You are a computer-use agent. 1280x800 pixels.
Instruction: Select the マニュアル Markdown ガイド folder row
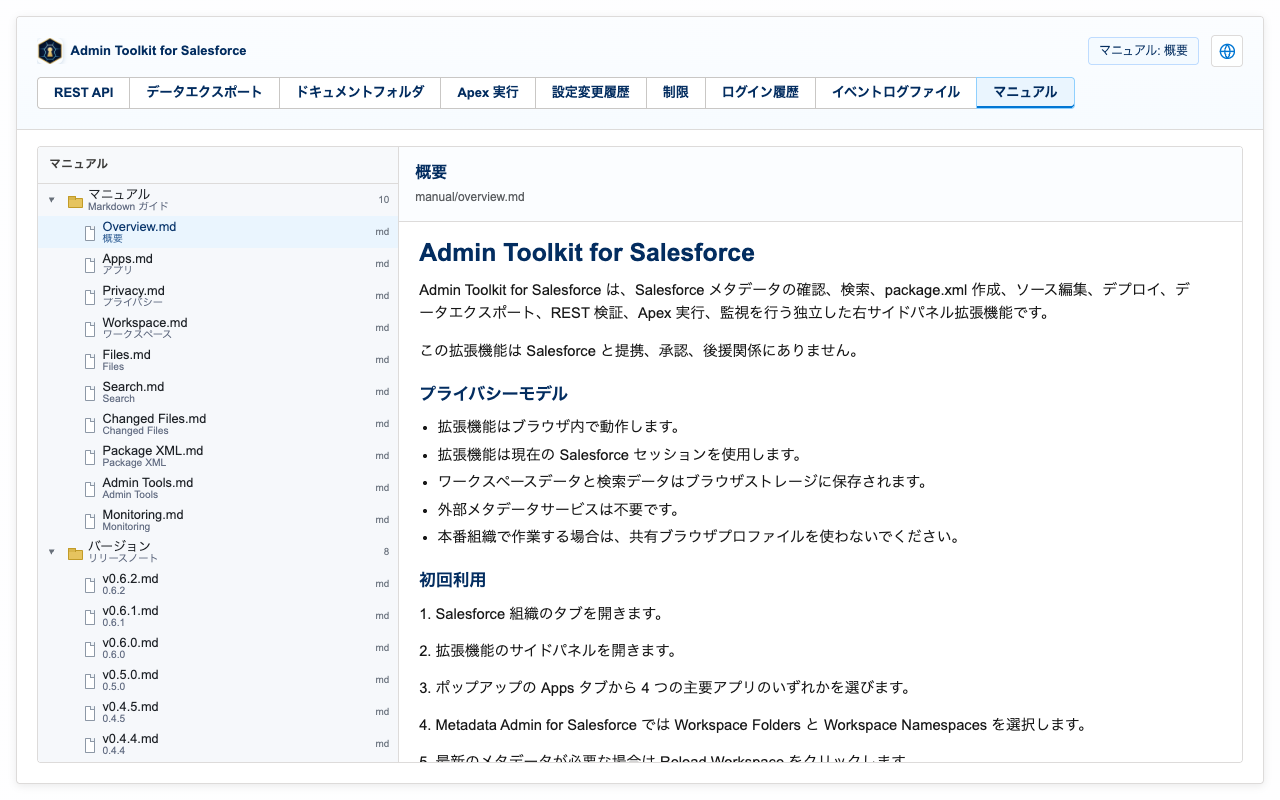[x=218, y=200]
